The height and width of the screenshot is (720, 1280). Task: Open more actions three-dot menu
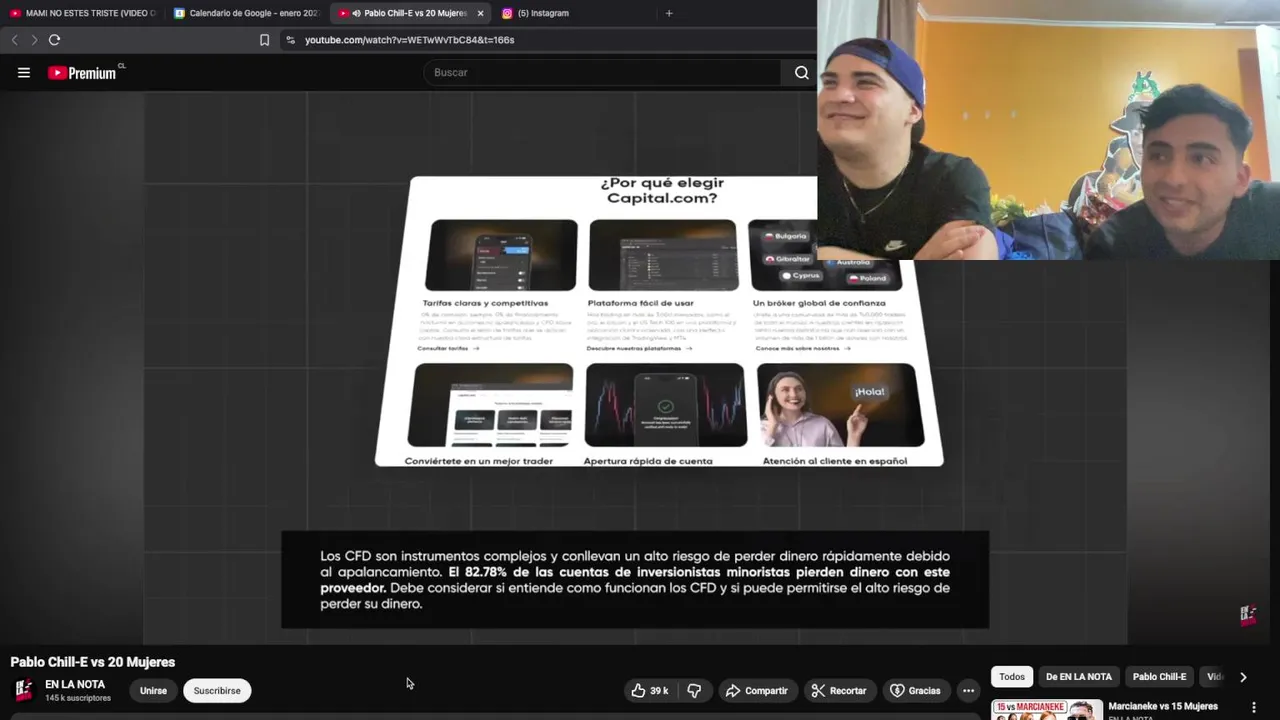coord(968,690)
